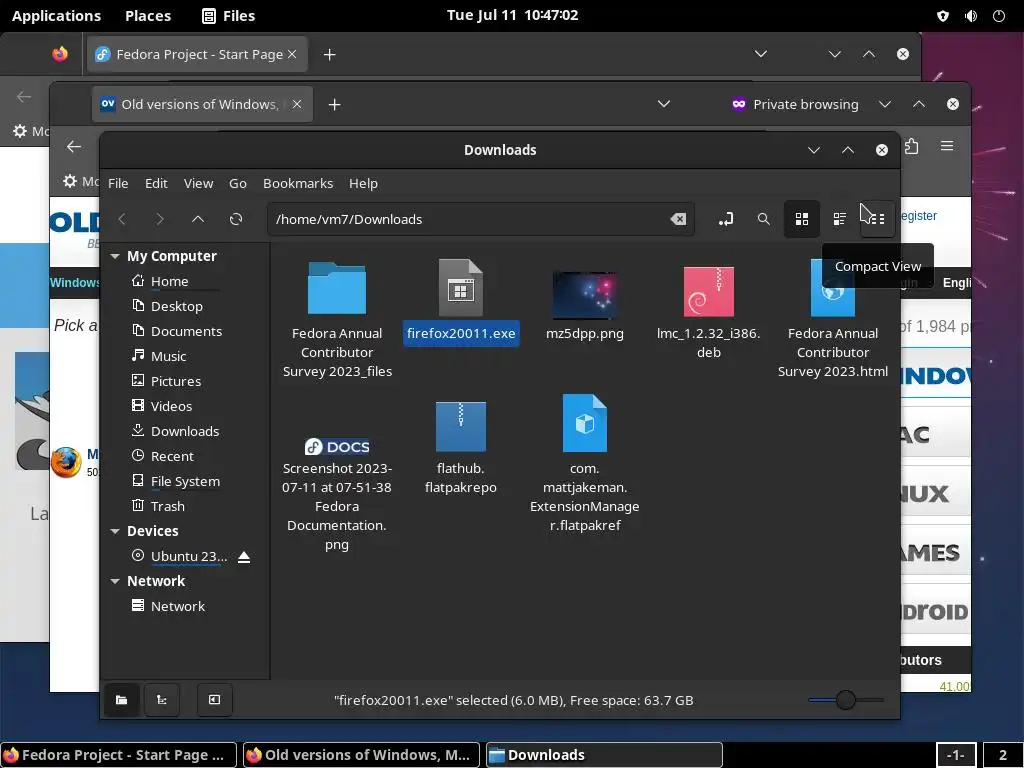Show Places sidebar button in status bar
Viewport: 1024px width, 768px height.
[x=121, y=700]
